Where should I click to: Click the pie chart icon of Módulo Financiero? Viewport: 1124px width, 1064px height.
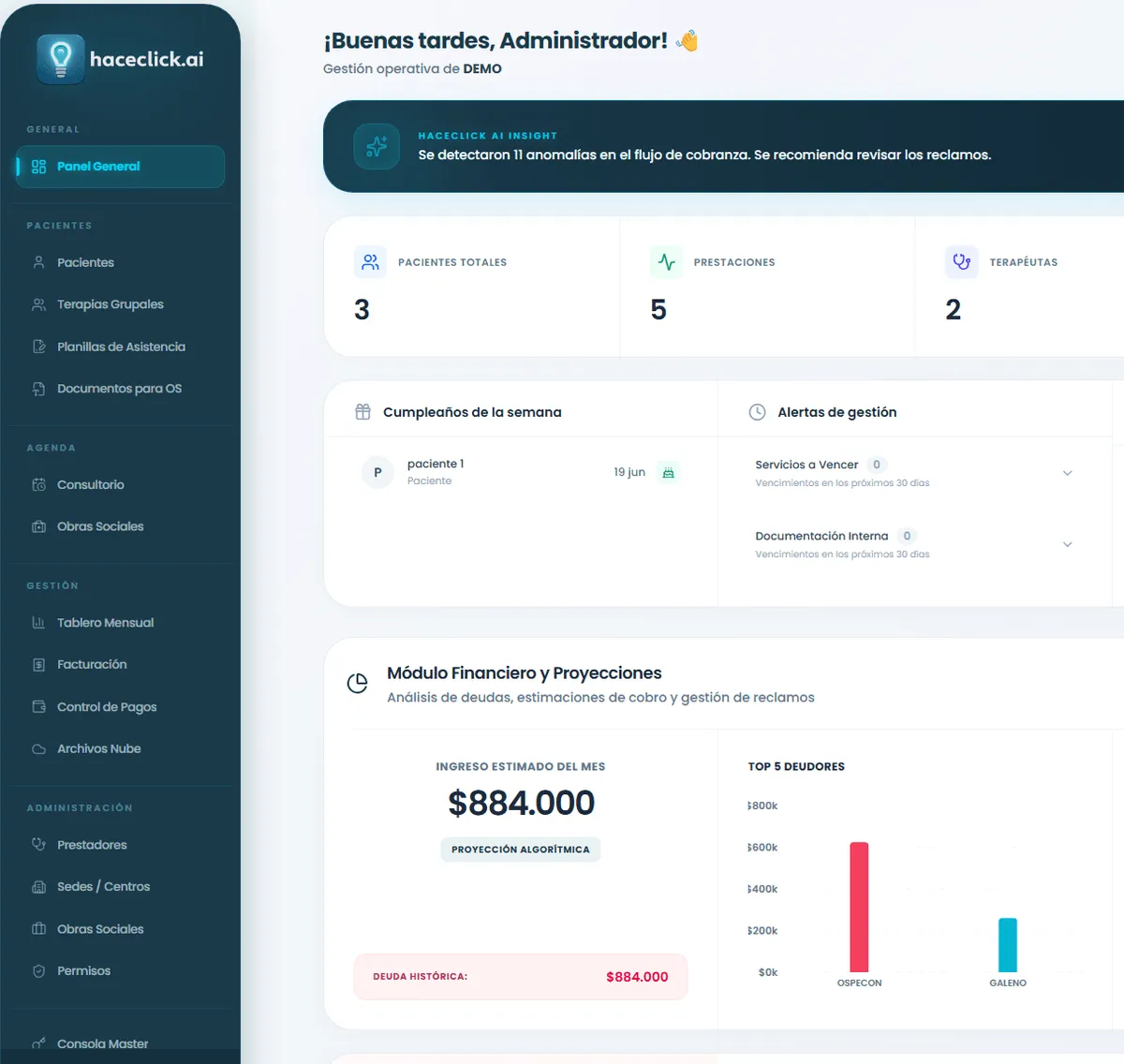357,684
